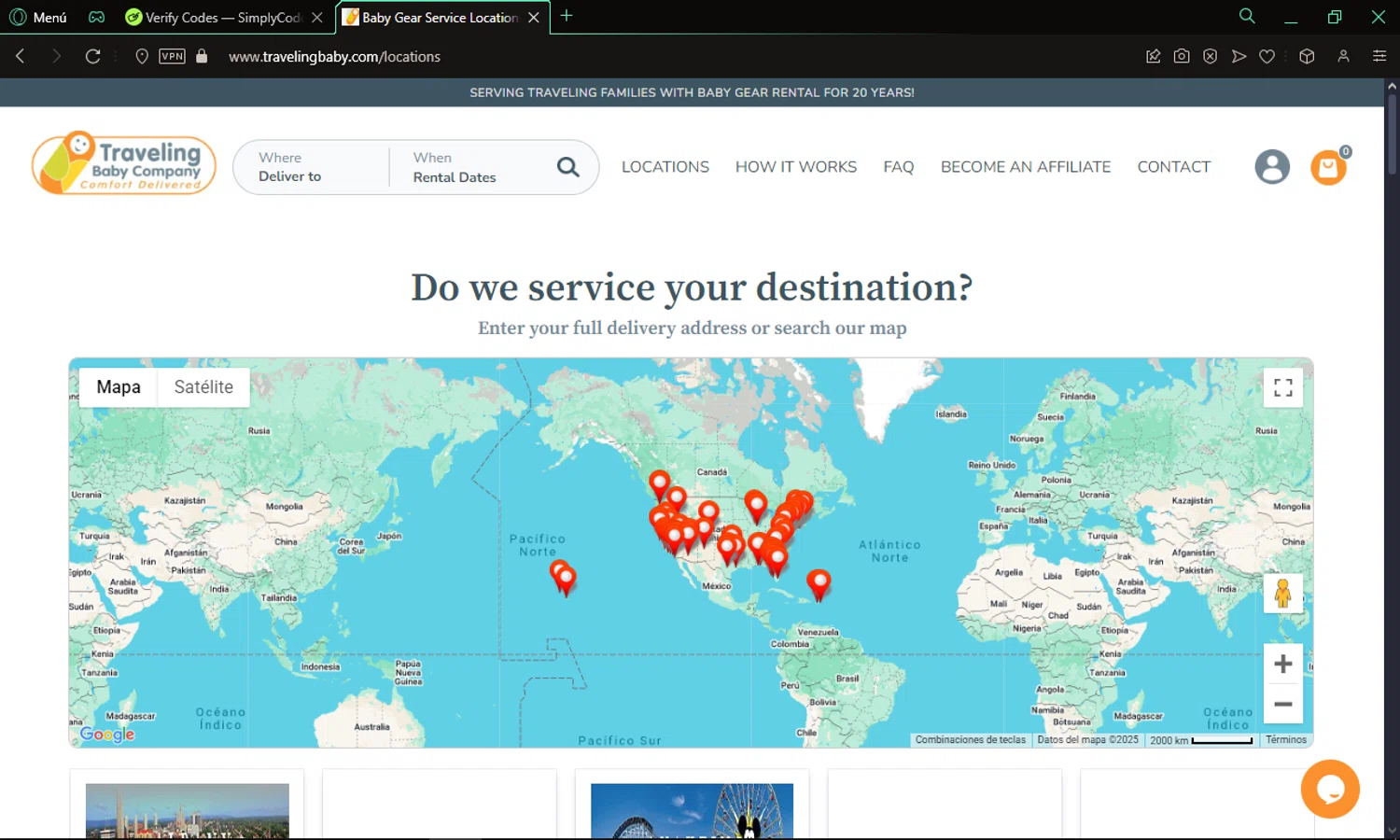Click the game controller icon in tab bar
Viewport: 1400px width, 840px height.
tap(96, 17)
